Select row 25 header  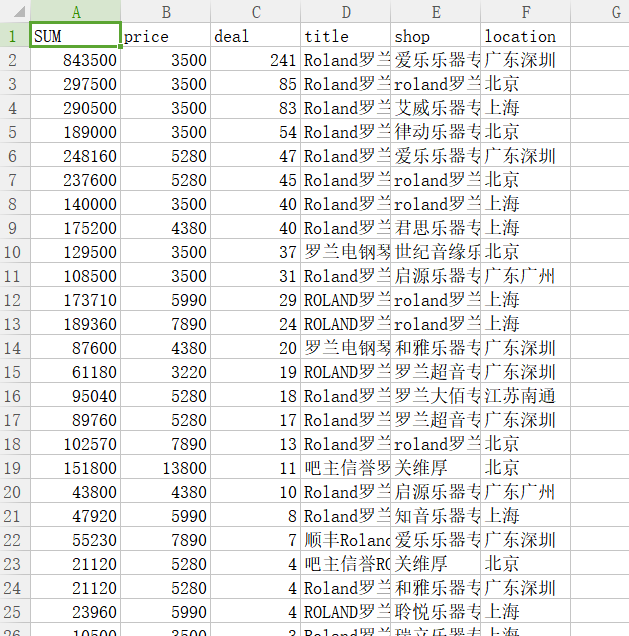pyautogui.click(x=15, y=612)
